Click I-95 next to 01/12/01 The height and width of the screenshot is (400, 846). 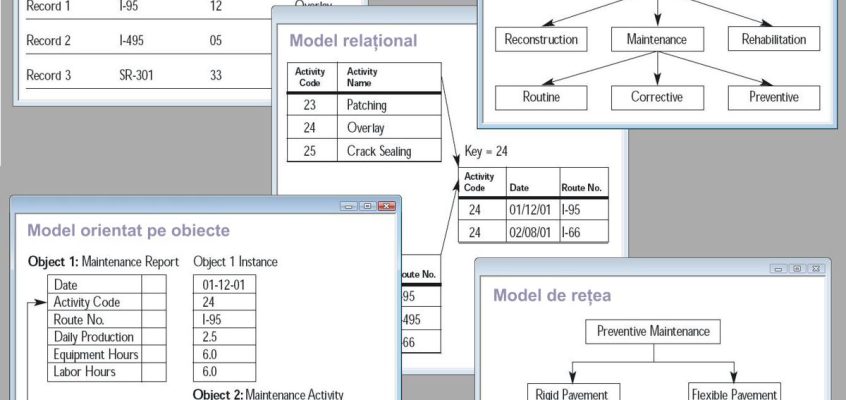coord(584,209)
